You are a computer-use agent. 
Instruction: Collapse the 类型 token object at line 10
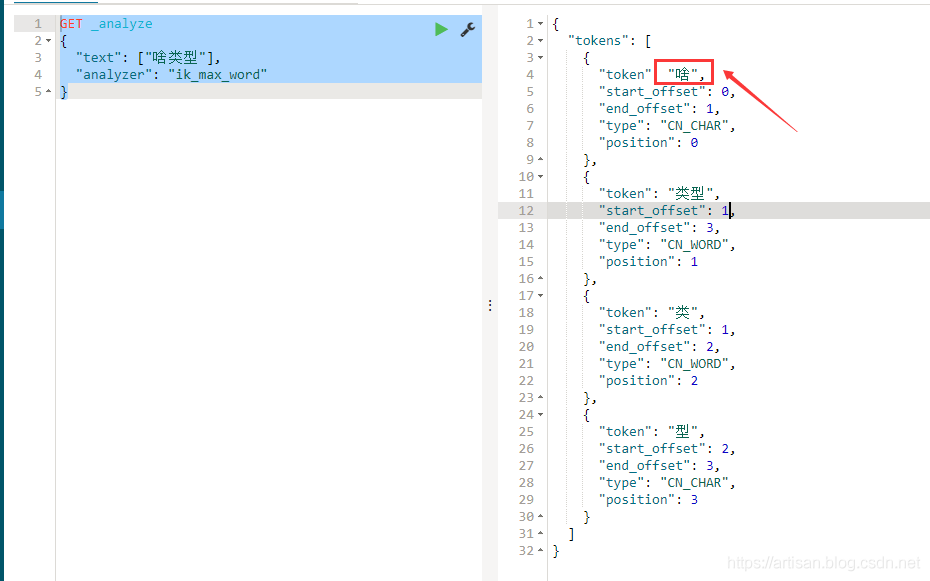tap(541, 177)
